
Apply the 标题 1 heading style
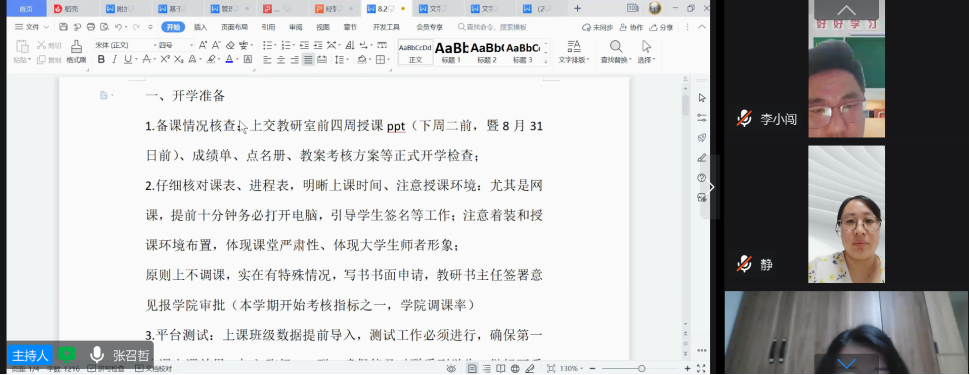point(451,52)
